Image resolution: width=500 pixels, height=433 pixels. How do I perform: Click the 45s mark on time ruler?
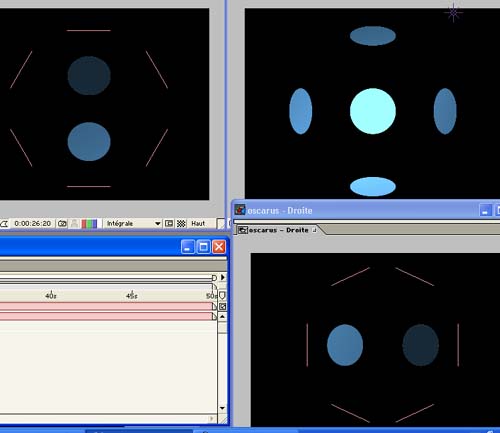click(x=132, y=296)
